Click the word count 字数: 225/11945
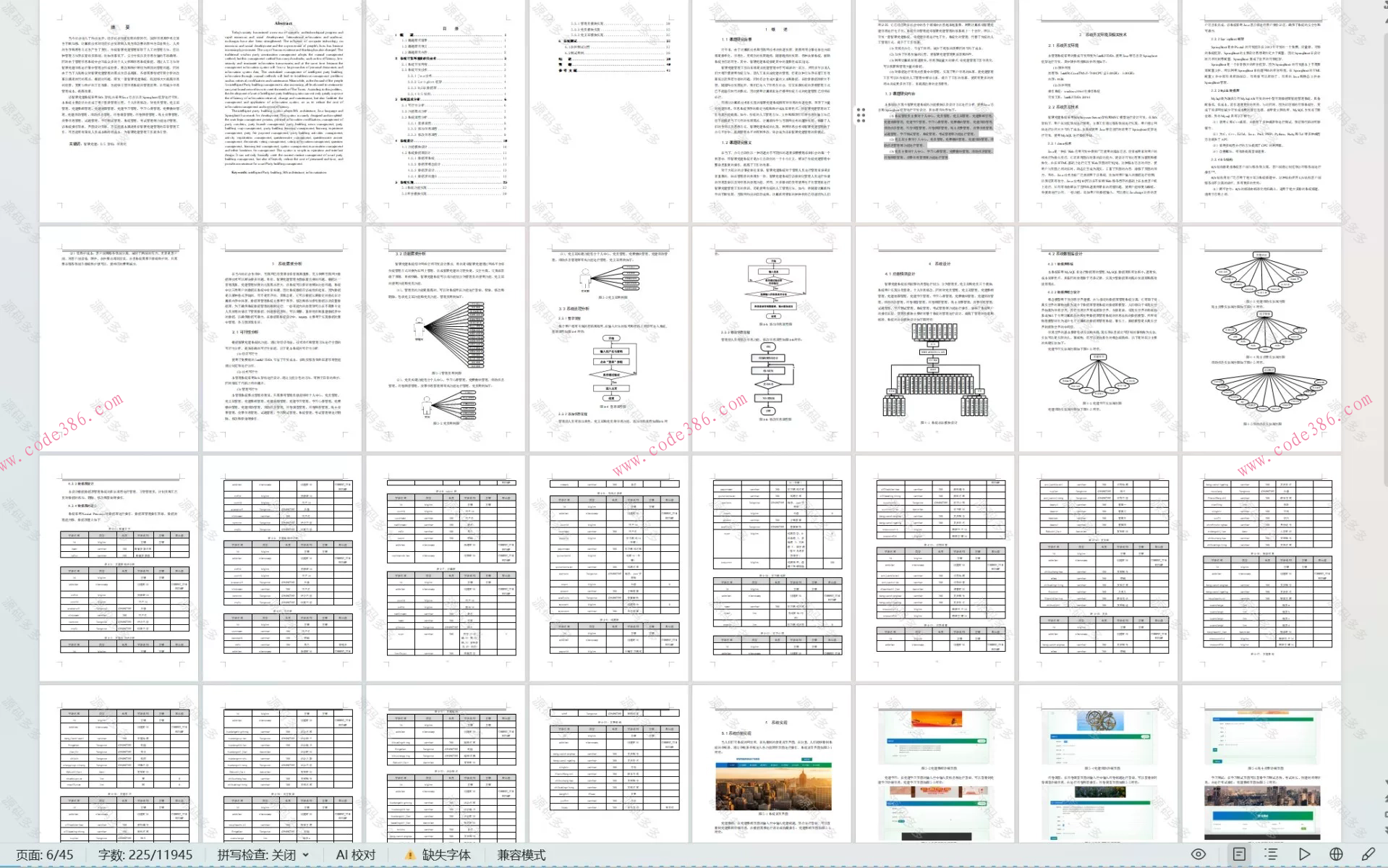Image resolution: width=1388 pixels, height=868 pixels. (145, 855)
